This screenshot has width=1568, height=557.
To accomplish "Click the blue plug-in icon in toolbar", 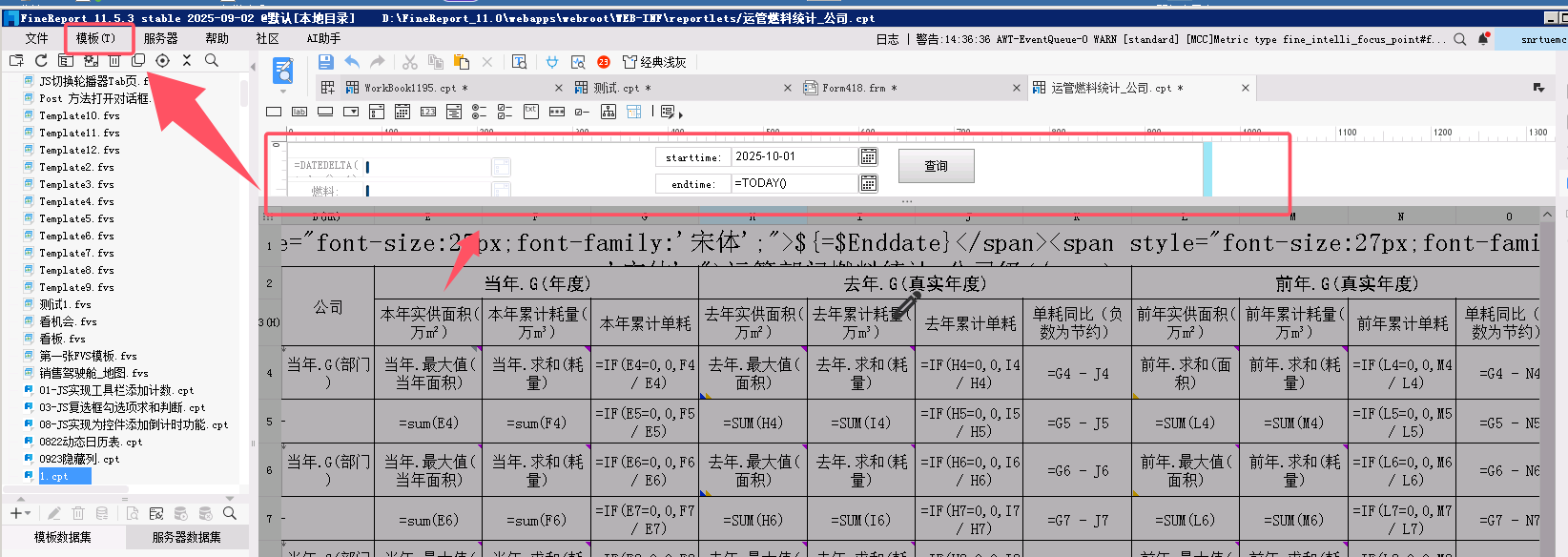I will tap(552, 62).
